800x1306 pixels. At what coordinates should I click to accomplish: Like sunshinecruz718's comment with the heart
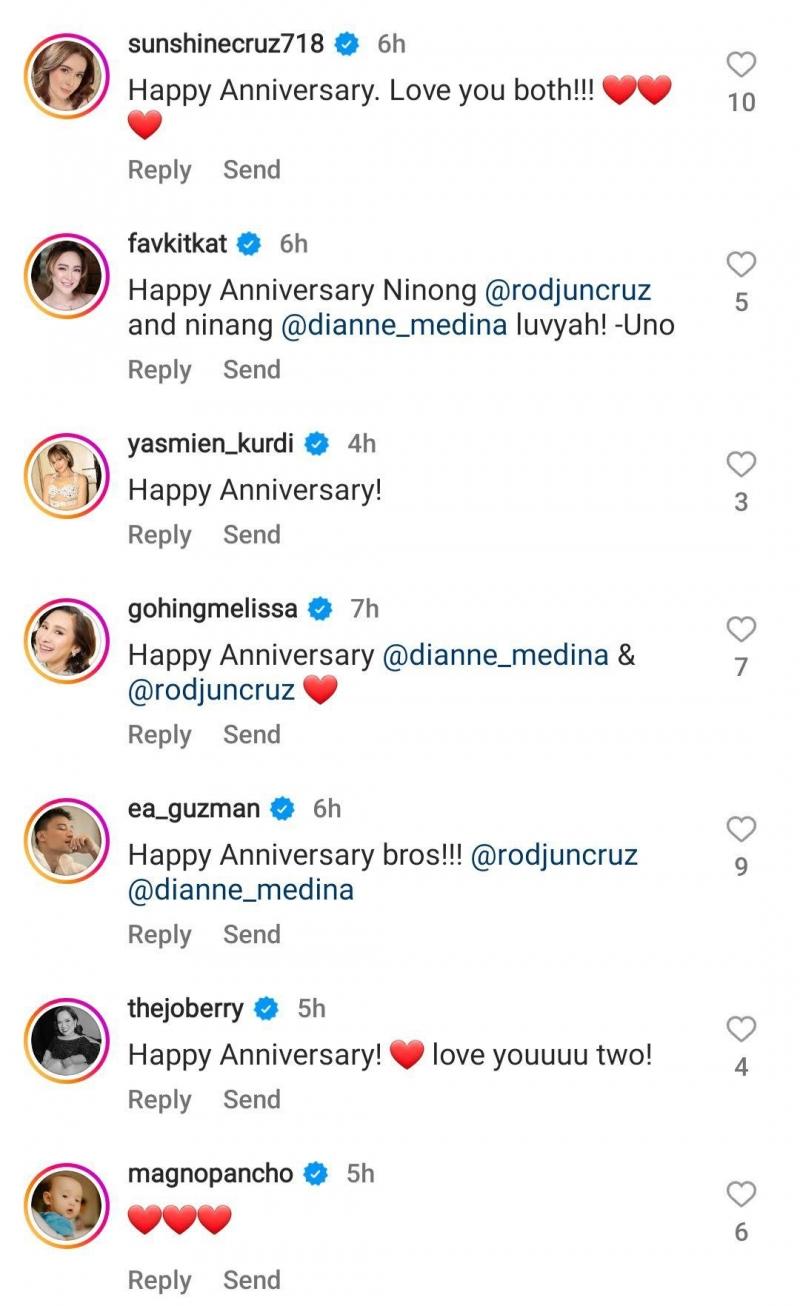741,66
